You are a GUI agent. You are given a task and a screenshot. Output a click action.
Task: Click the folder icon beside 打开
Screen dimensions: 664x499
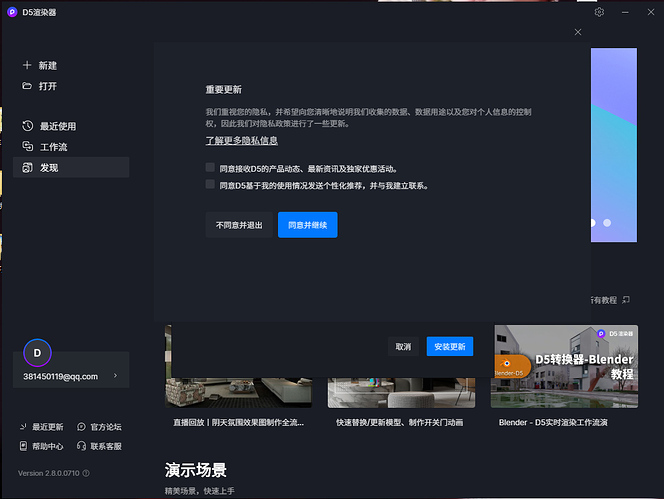point(27,86)
